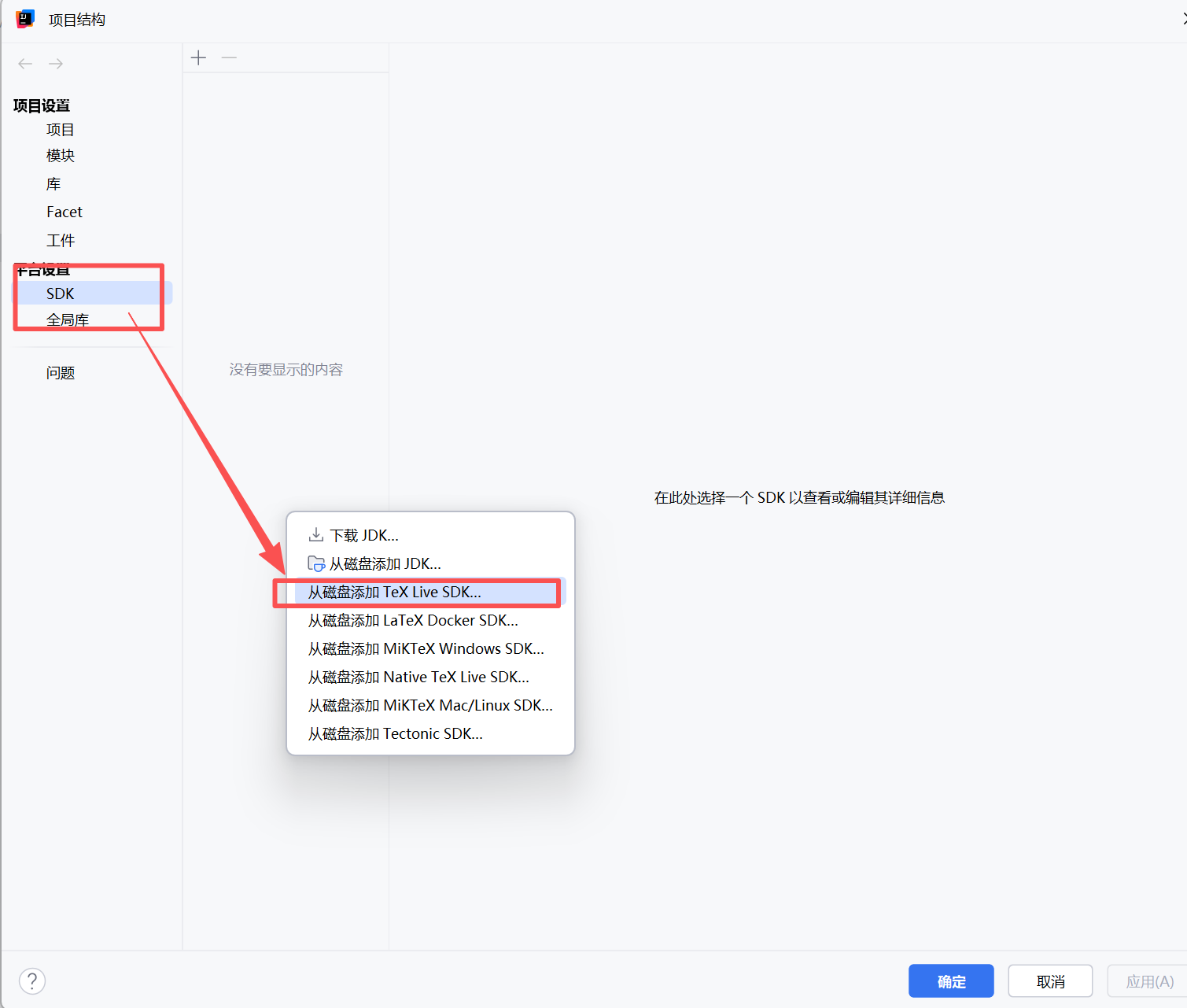Click the back navigation arrow

25,64
